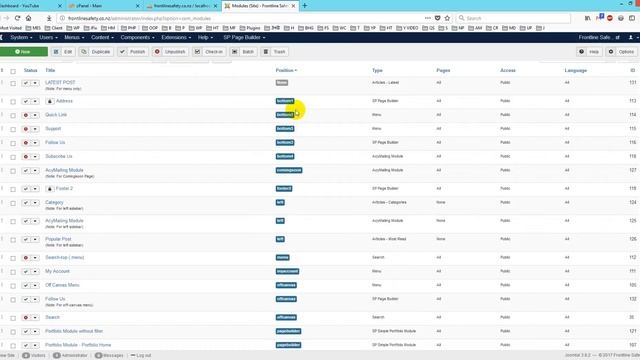
Task: Open the Components menu
Action: click(x=137, y=37)
